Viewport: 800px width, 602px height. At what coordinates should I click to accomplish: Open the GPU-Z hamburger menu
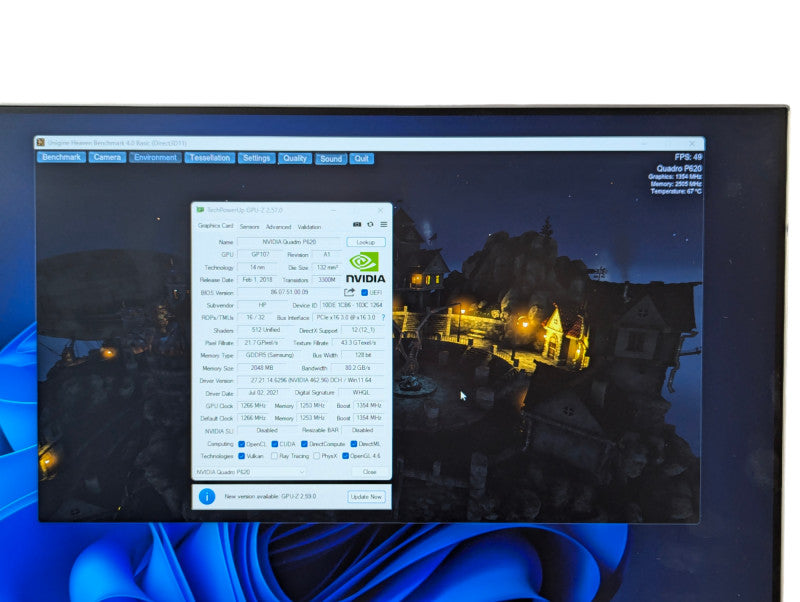point(384,224)
